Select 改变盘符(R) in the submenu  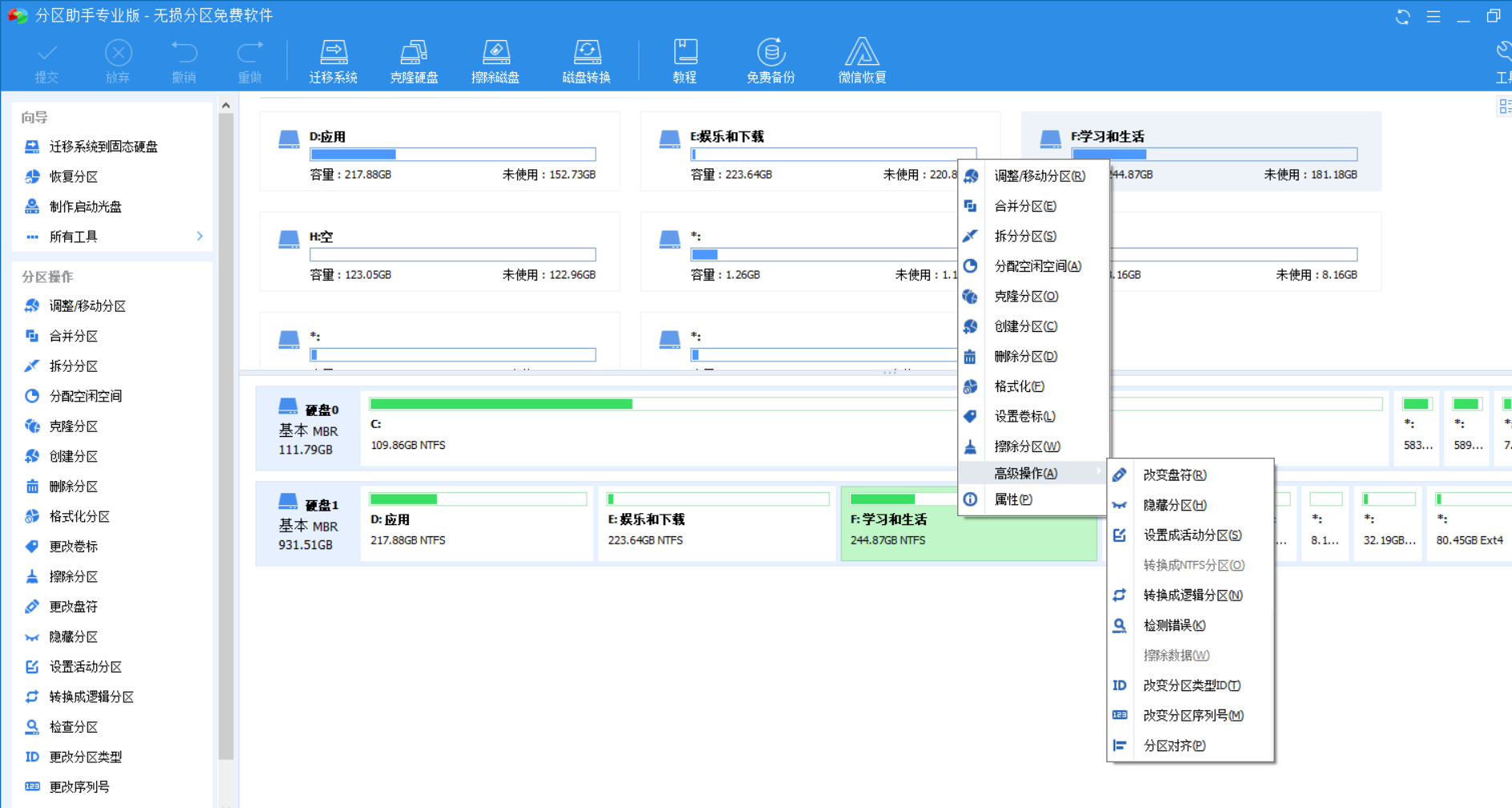pos(1191,475)
